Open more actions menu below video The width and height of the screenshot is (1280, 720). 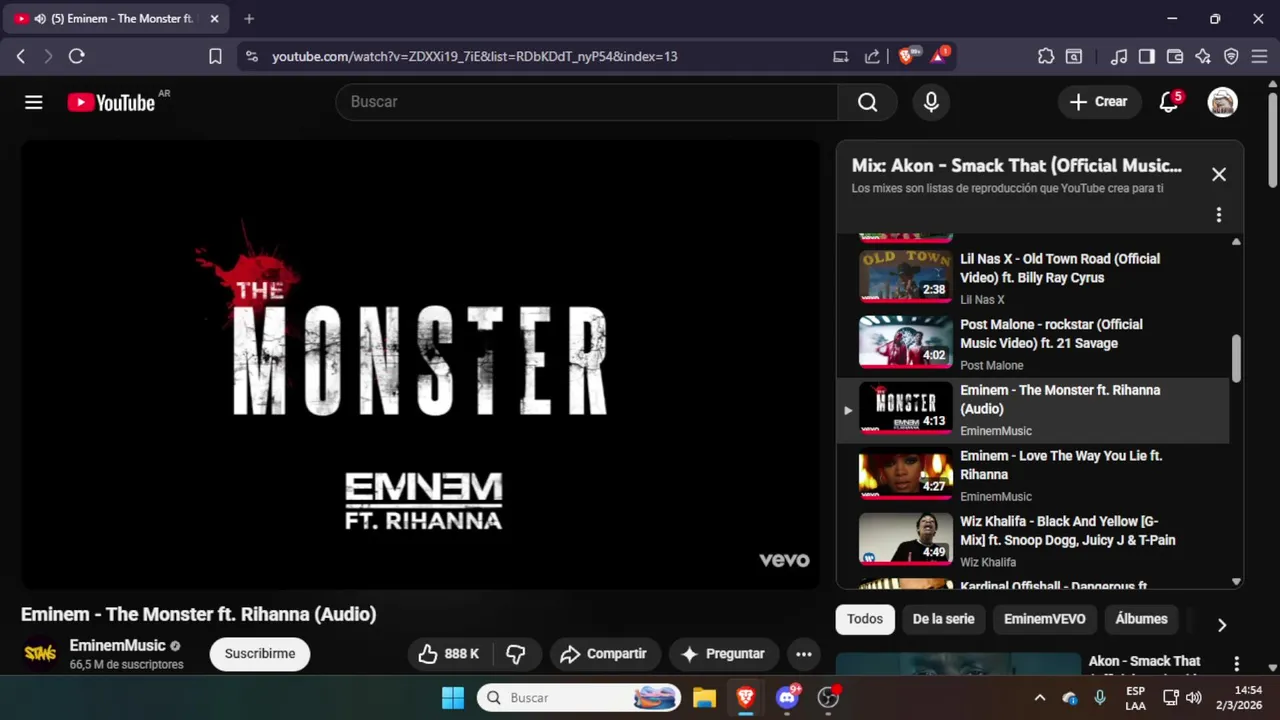[x=803, y=654]
